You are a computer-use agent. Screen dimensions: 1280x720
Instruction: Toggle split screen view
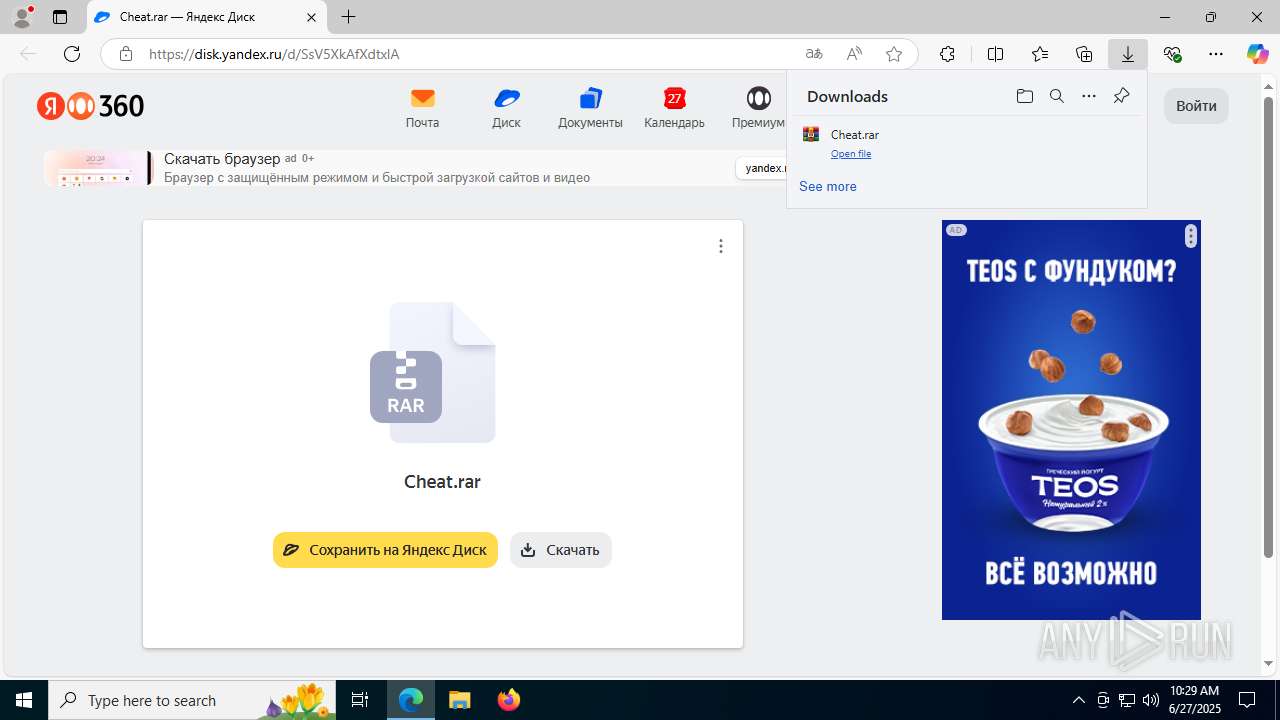coord(995,54)
